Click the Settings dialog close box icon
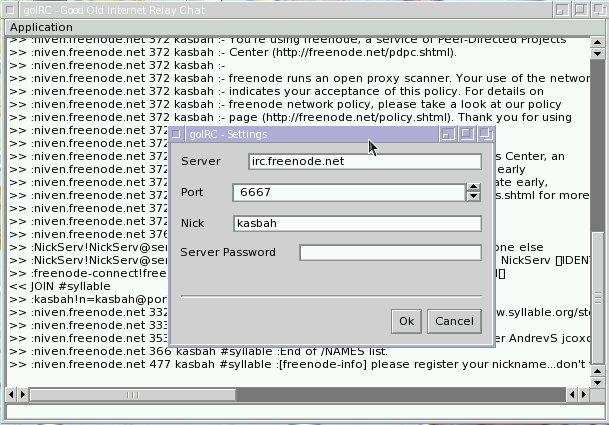The width and height of the screenshot is (609, 425). 176,134
